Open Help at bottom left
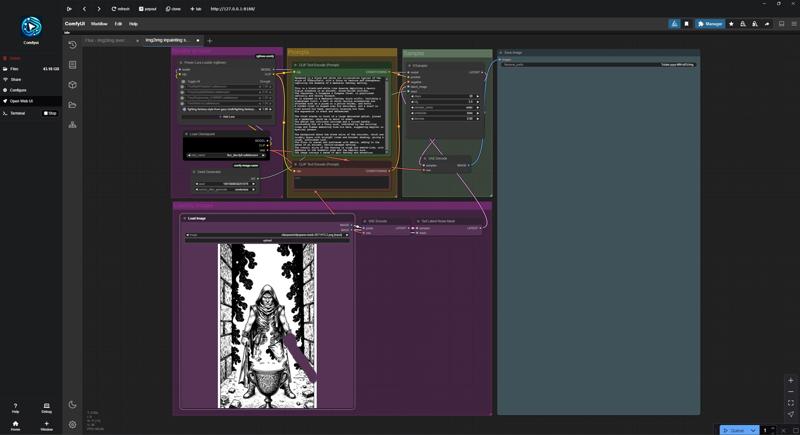 click(15, 408)
